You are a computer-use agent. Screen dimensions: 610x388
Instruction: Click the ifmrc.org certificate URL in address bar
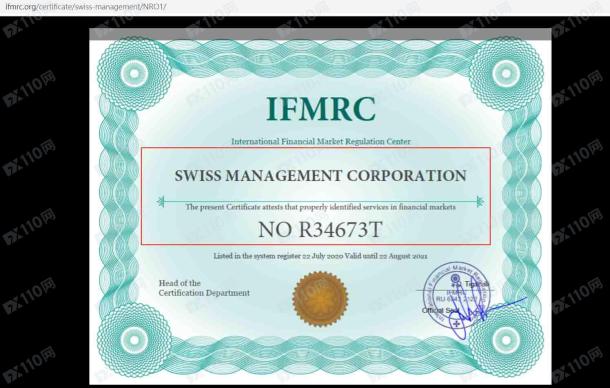86,7
